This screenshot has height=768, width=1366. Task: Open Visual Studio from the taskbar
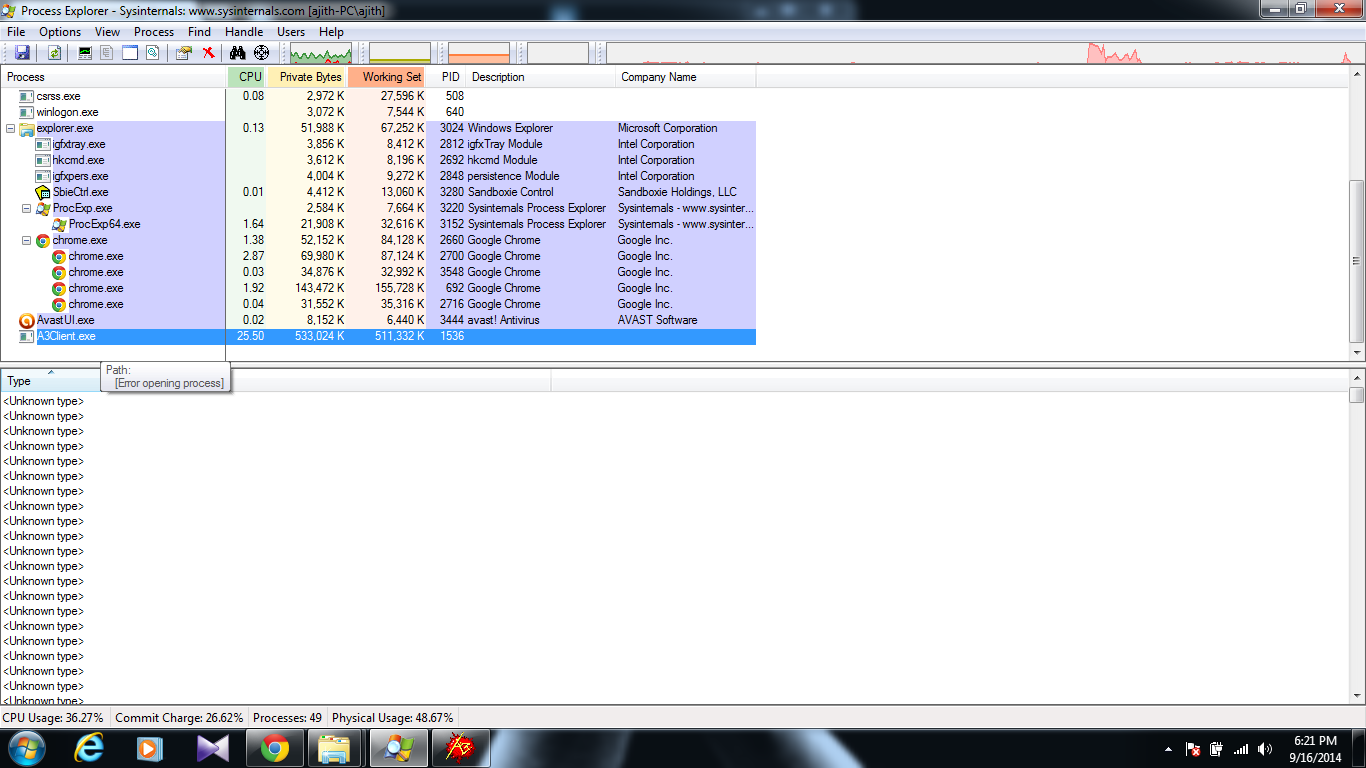click(213, 748)
